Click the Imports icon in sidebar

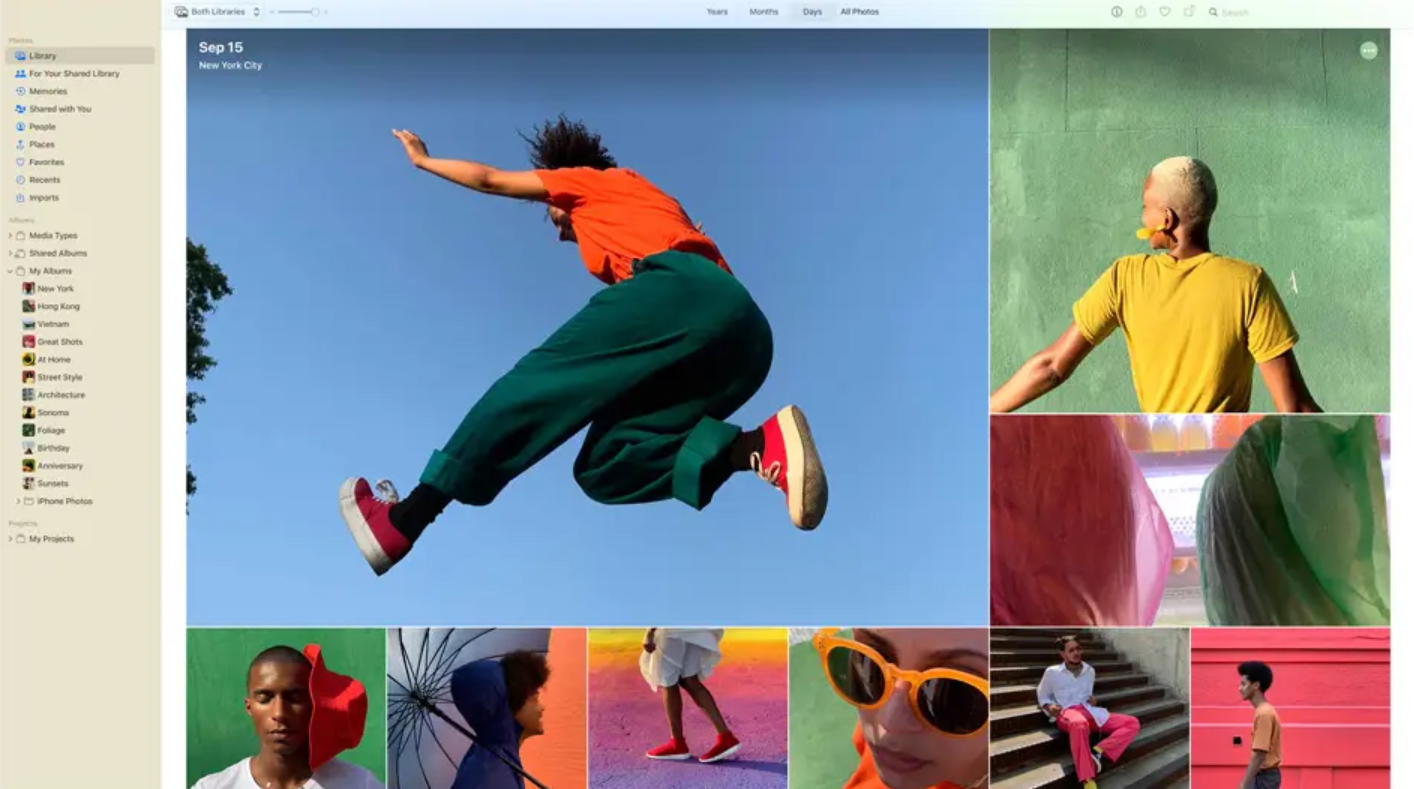tap(20, 198)
